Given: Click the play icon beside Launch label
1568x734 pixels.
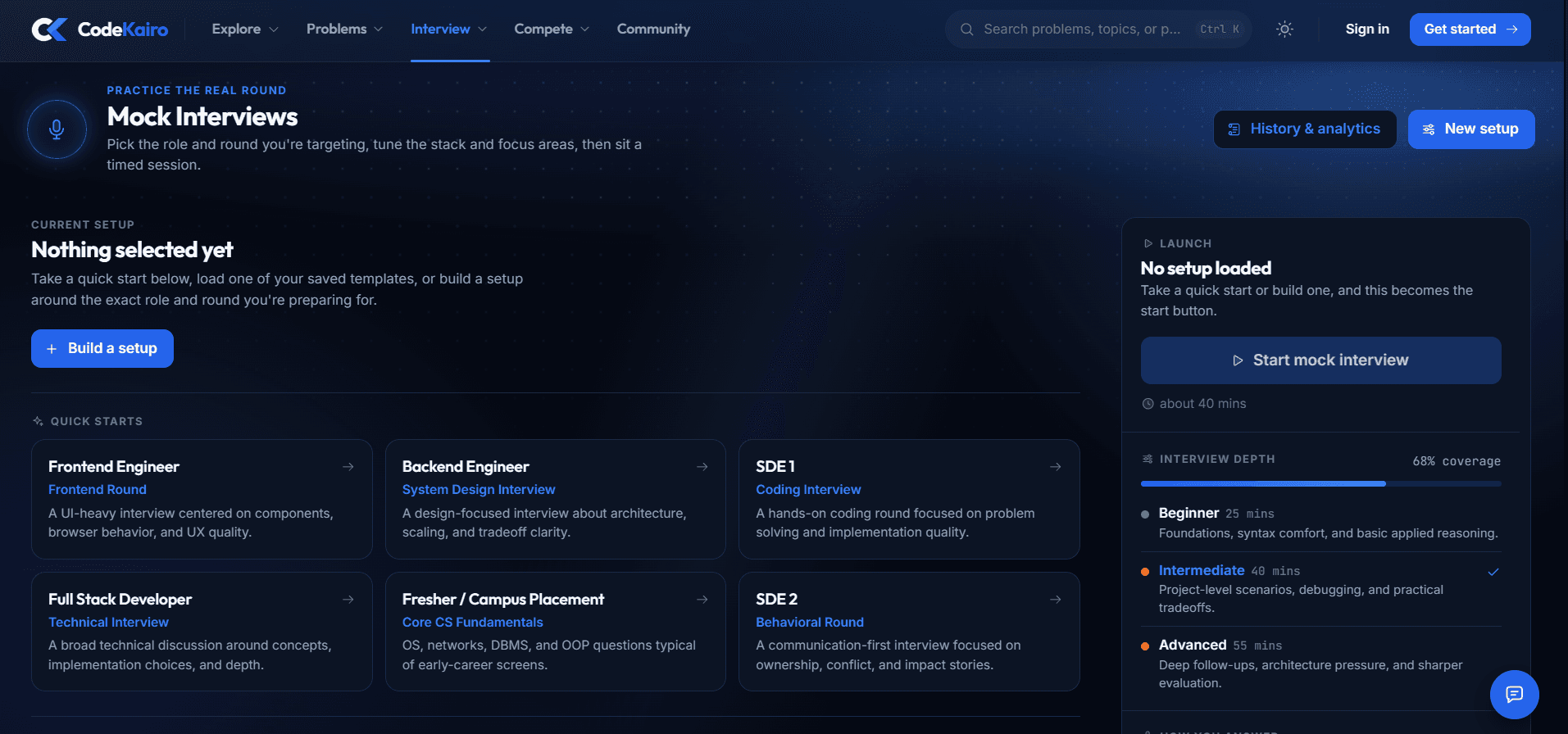Looking at the screenshot, I should point(1148,243).
